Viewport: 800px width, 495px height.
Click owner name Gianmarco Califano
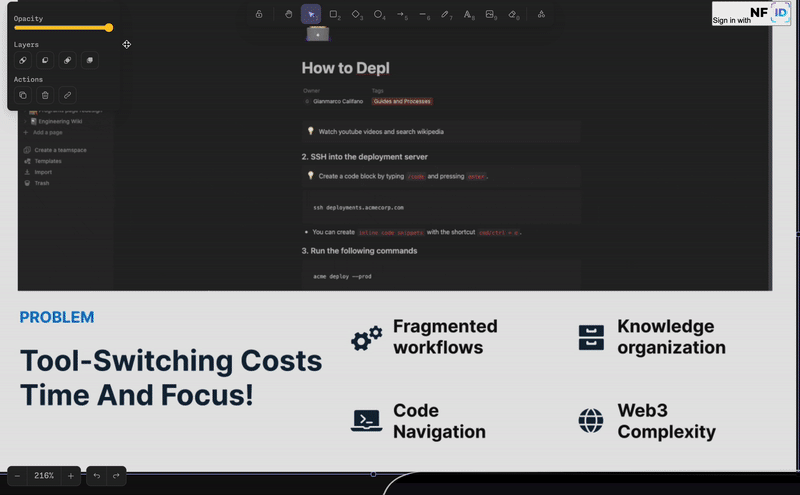(338, 102)
